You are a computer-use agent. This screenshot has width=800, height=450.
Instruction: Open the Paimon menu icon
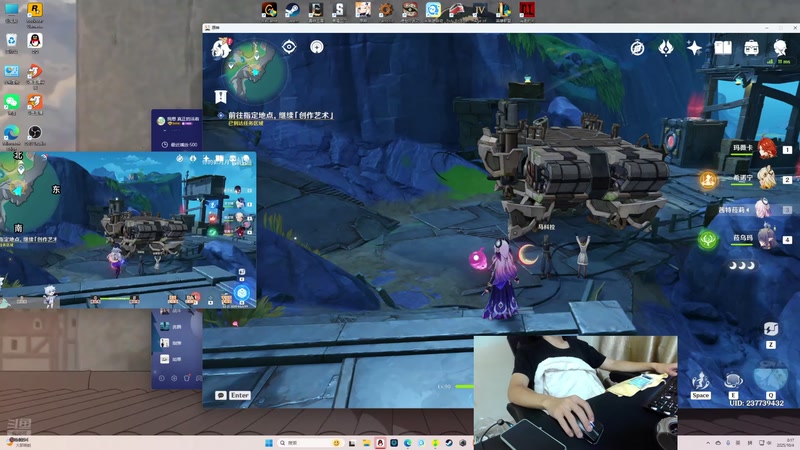pyautogui.click(x=222, y=48)
